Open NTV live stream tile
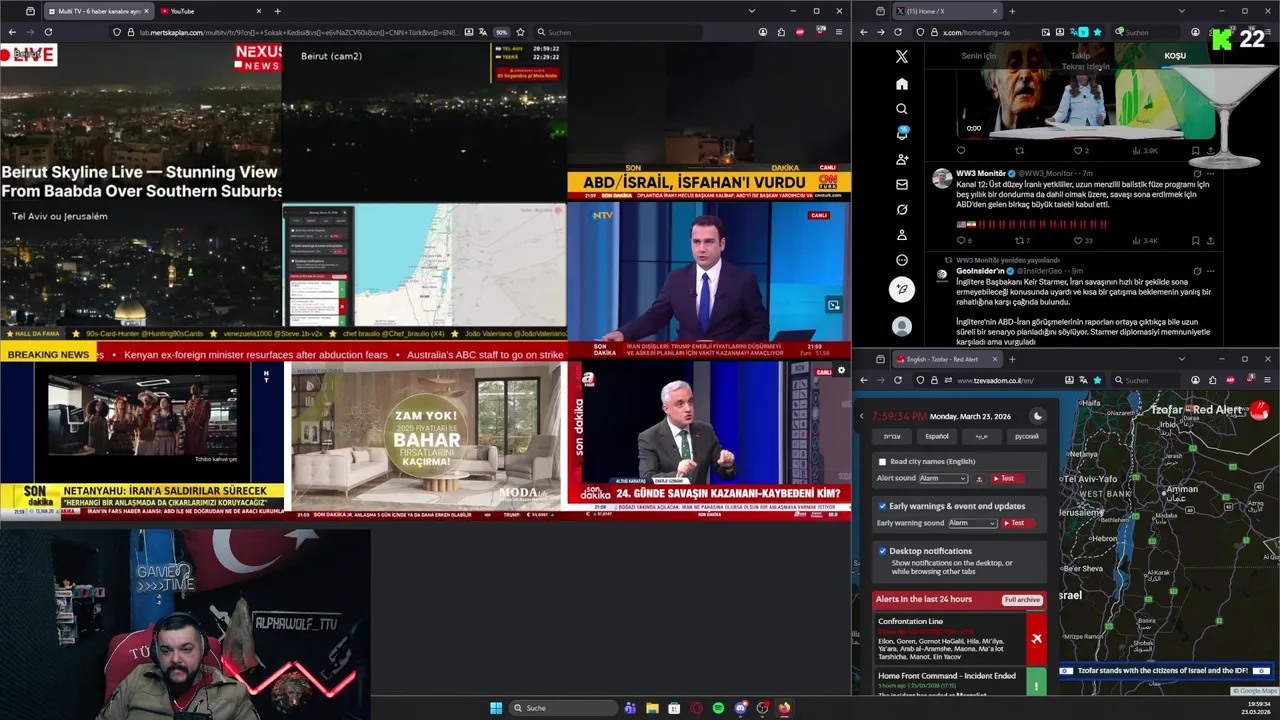 point(708,280)
